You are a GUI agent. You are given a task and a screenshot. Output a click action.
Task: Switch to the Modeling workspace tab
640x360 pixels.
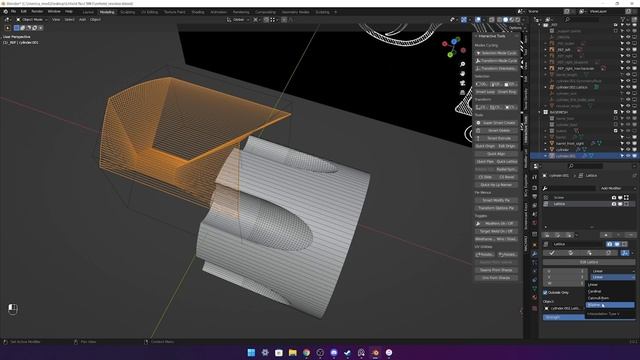[107, 12]
